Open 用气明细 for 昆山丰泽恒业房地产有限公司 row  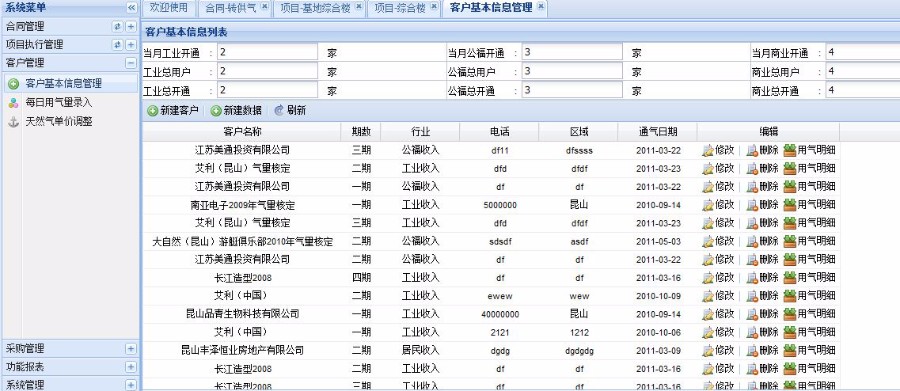click(810, 350)
